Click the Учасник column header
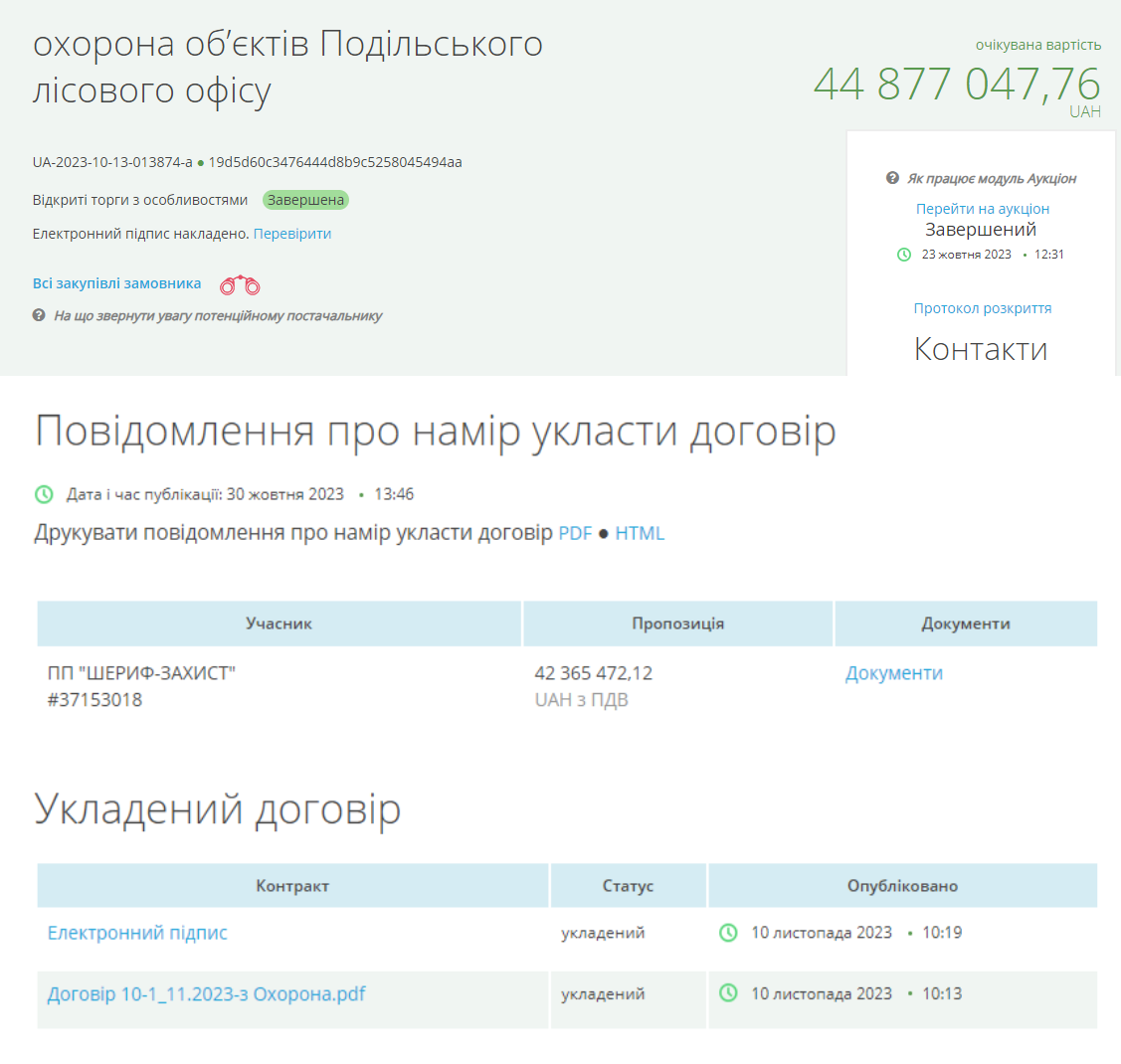The width and height of the screenshot is (1121, 1064). pyautogui.click(x=279, y=623)
